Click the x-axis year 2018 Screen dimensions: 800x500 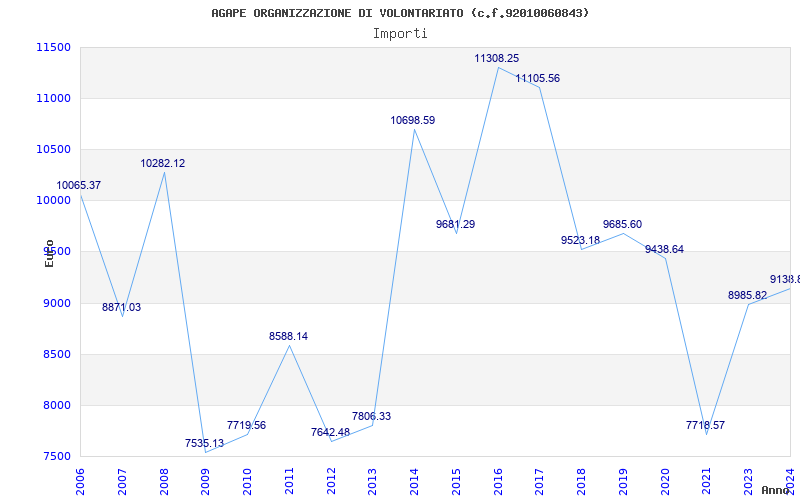(581, 482)
